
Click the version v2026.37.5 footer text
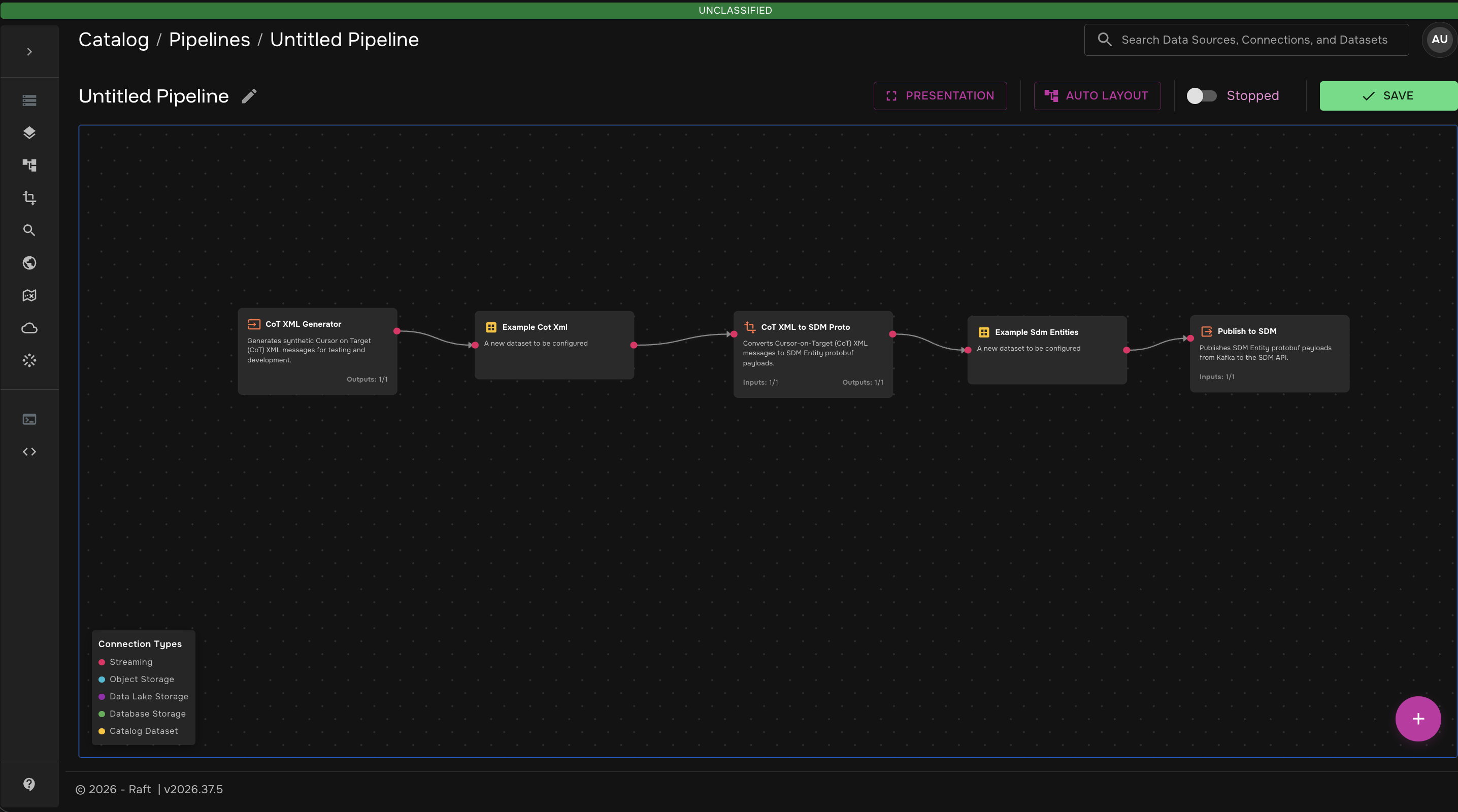click(193, 789)
